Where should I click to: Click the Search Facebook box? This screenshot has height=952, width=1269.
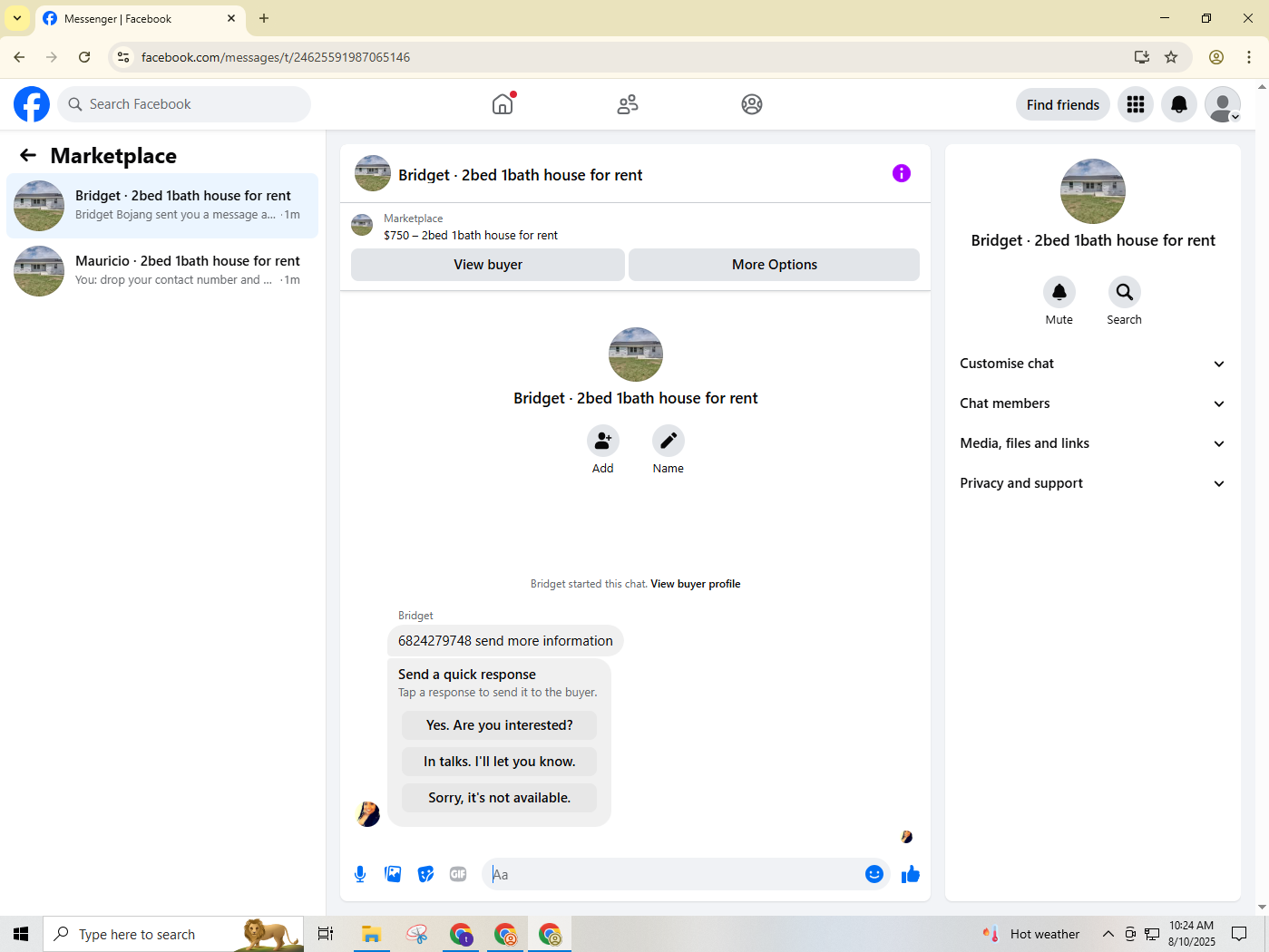[184, 104]
